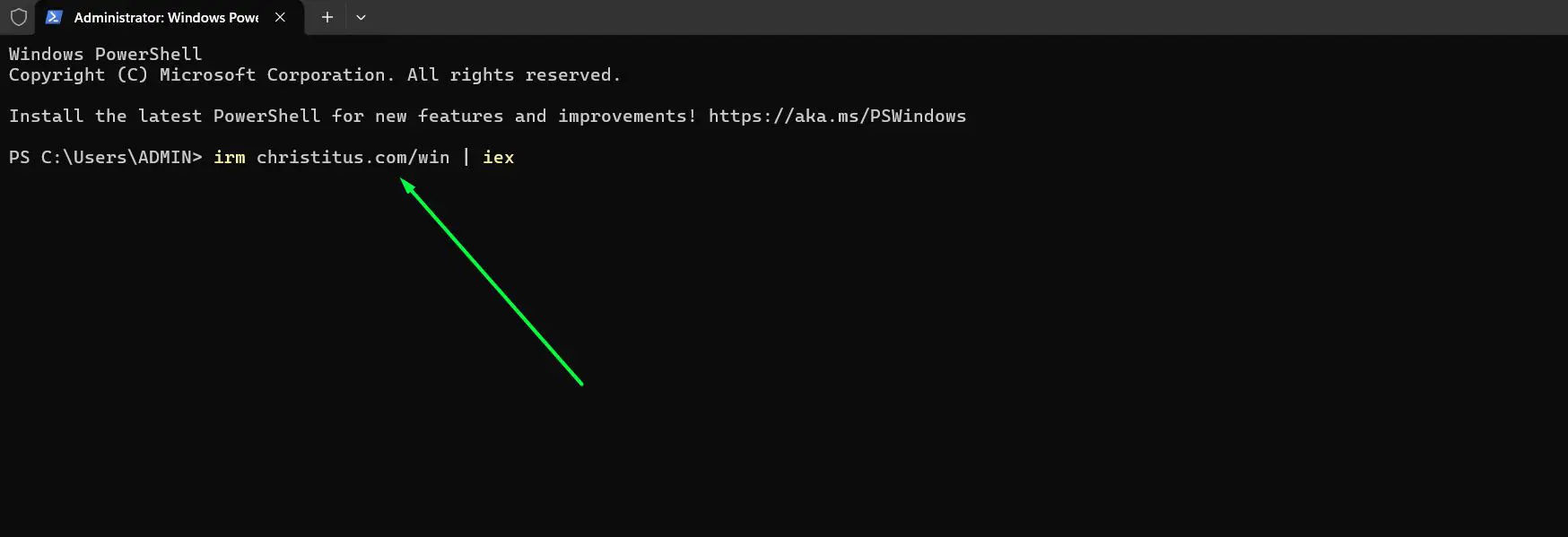
Task: Close the current PowerShell tab
Action: tap(279, 17)
